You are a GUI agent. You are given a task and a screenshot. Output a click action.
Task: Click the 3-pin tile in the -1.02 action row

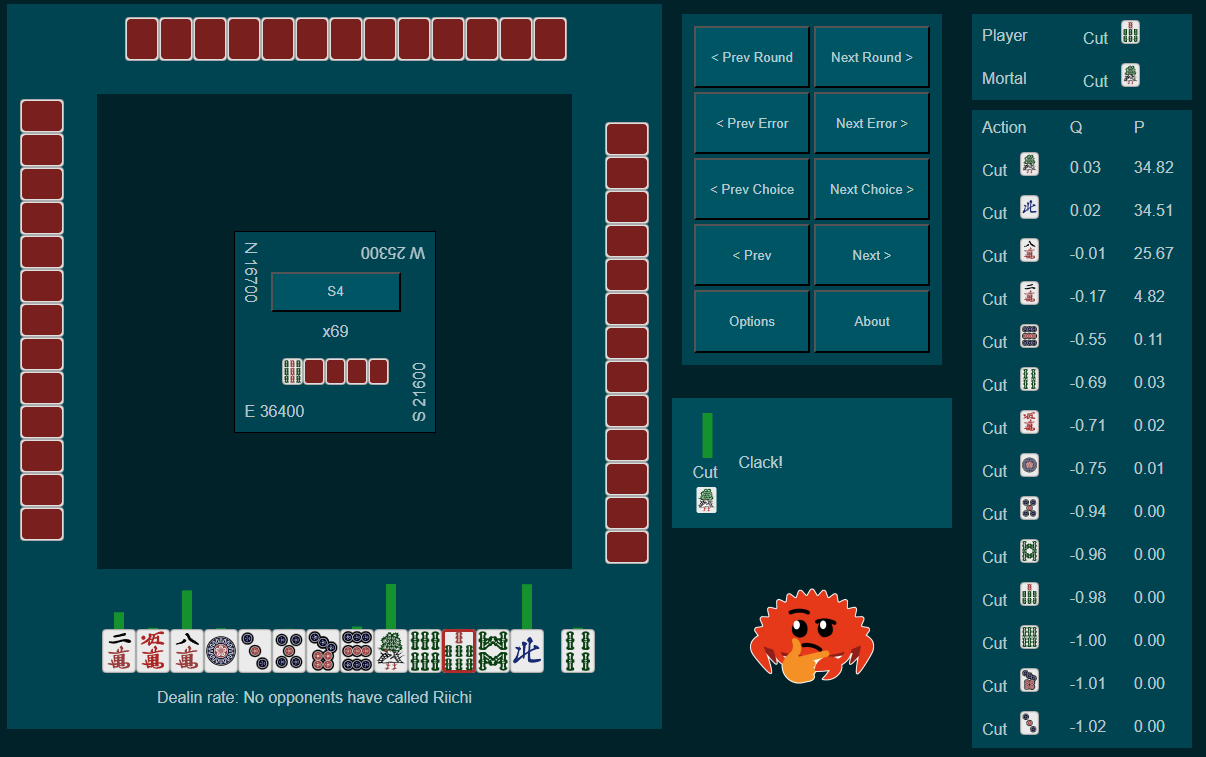tap(1029, 724)
